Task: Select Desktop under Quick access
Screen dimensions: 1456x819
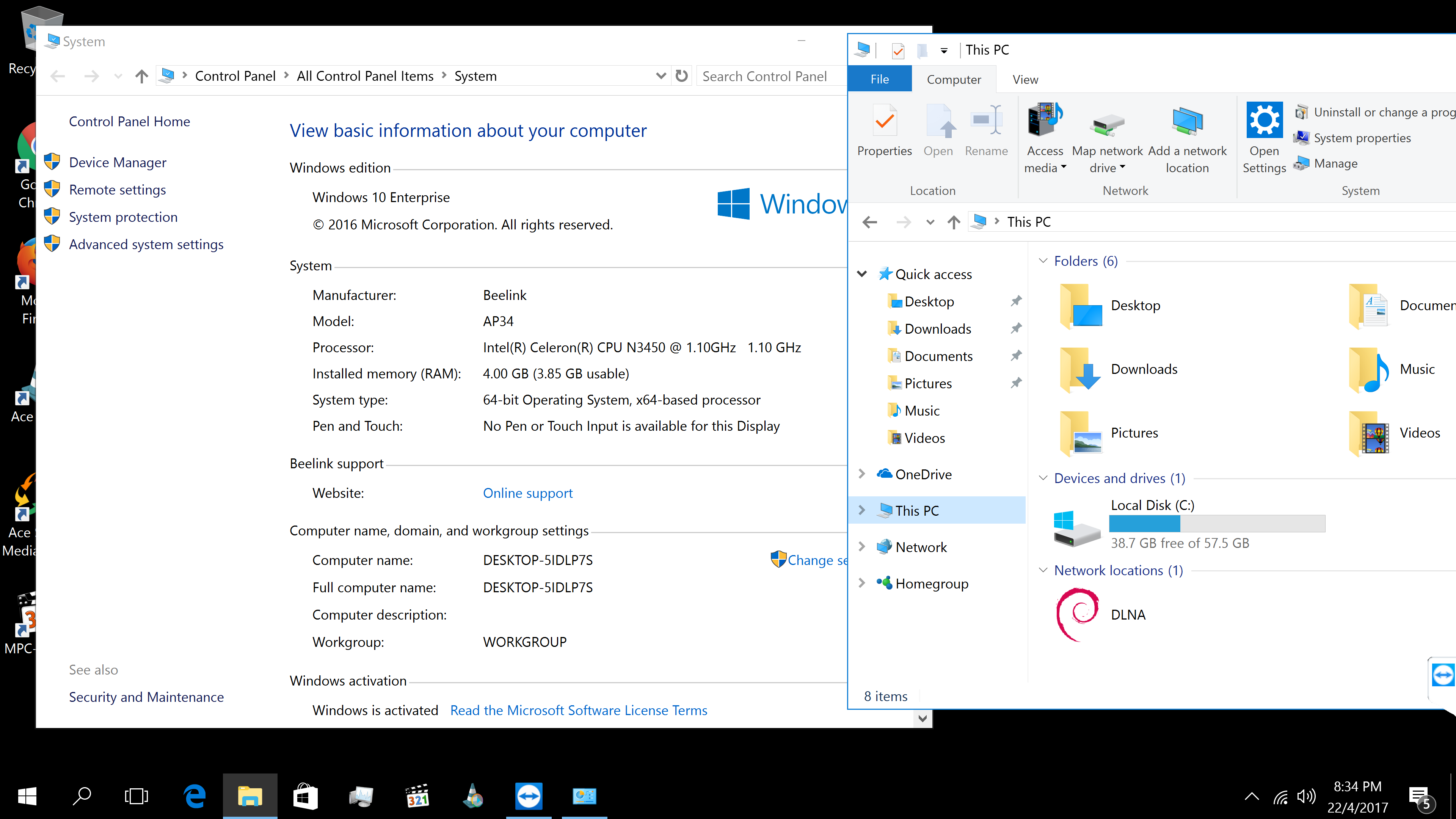Action: coord(929,301)
